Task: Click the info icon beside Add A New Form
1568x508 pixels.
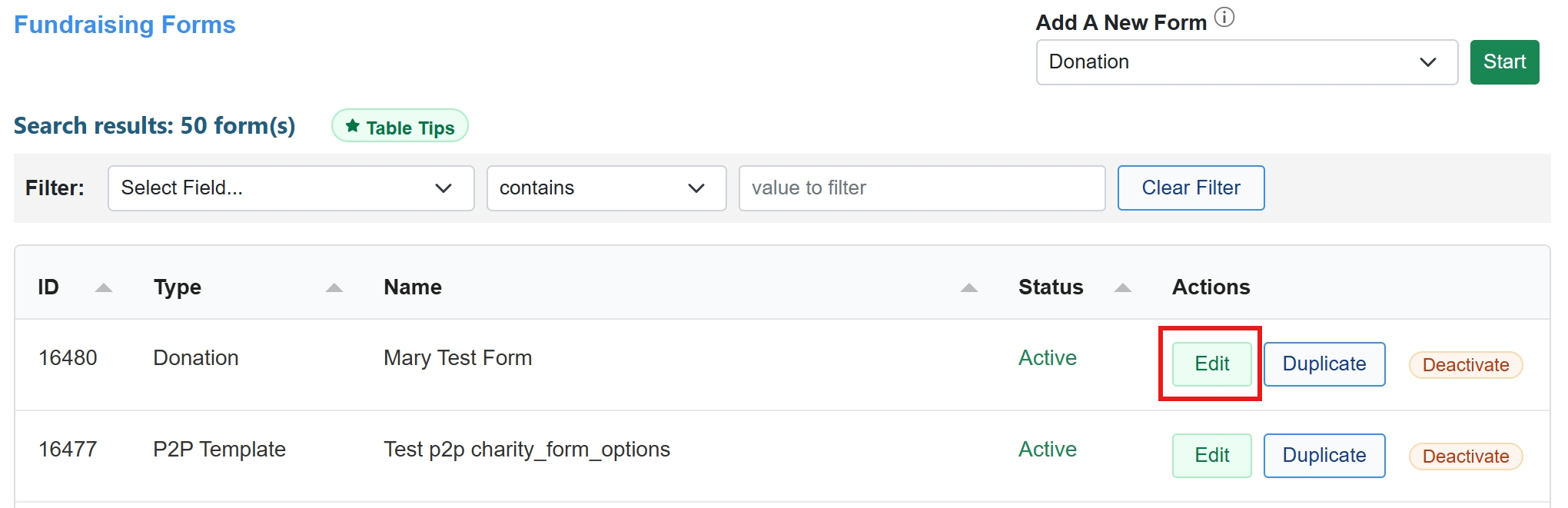Action: pyautogui.click(x=1224, y=17)
